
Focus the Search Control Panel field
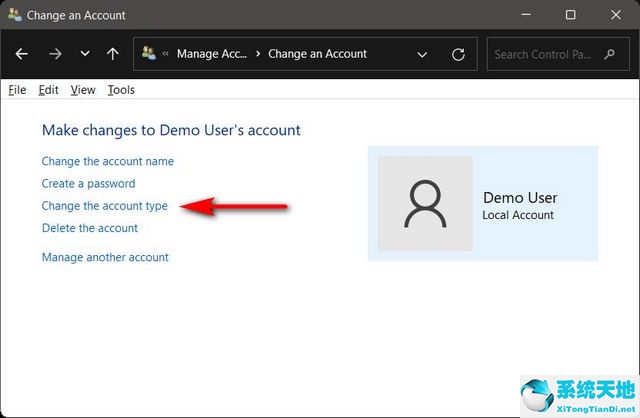[558, 54]
